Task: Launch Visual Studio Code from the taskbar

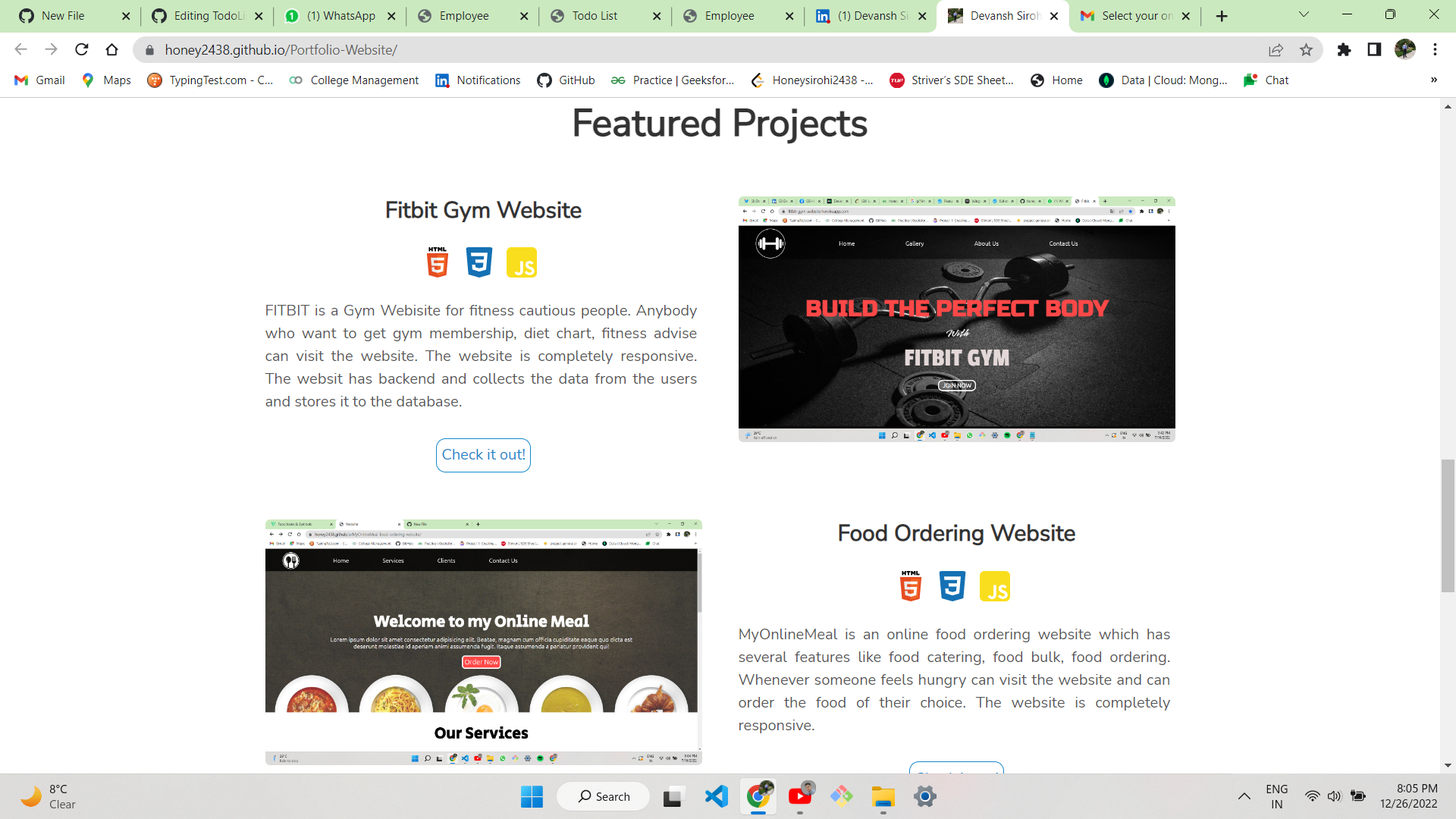Action: coord(716,796)
